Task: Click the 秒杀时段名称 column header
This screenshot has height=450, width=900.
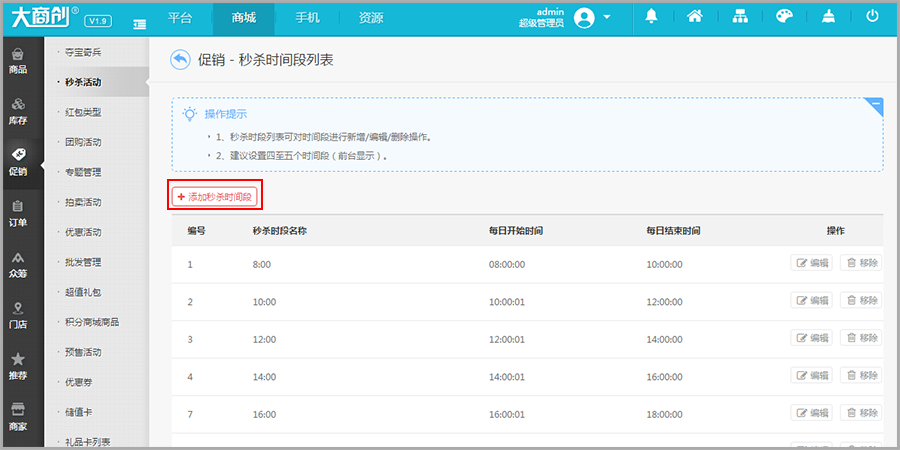Action: click(282, 231)
